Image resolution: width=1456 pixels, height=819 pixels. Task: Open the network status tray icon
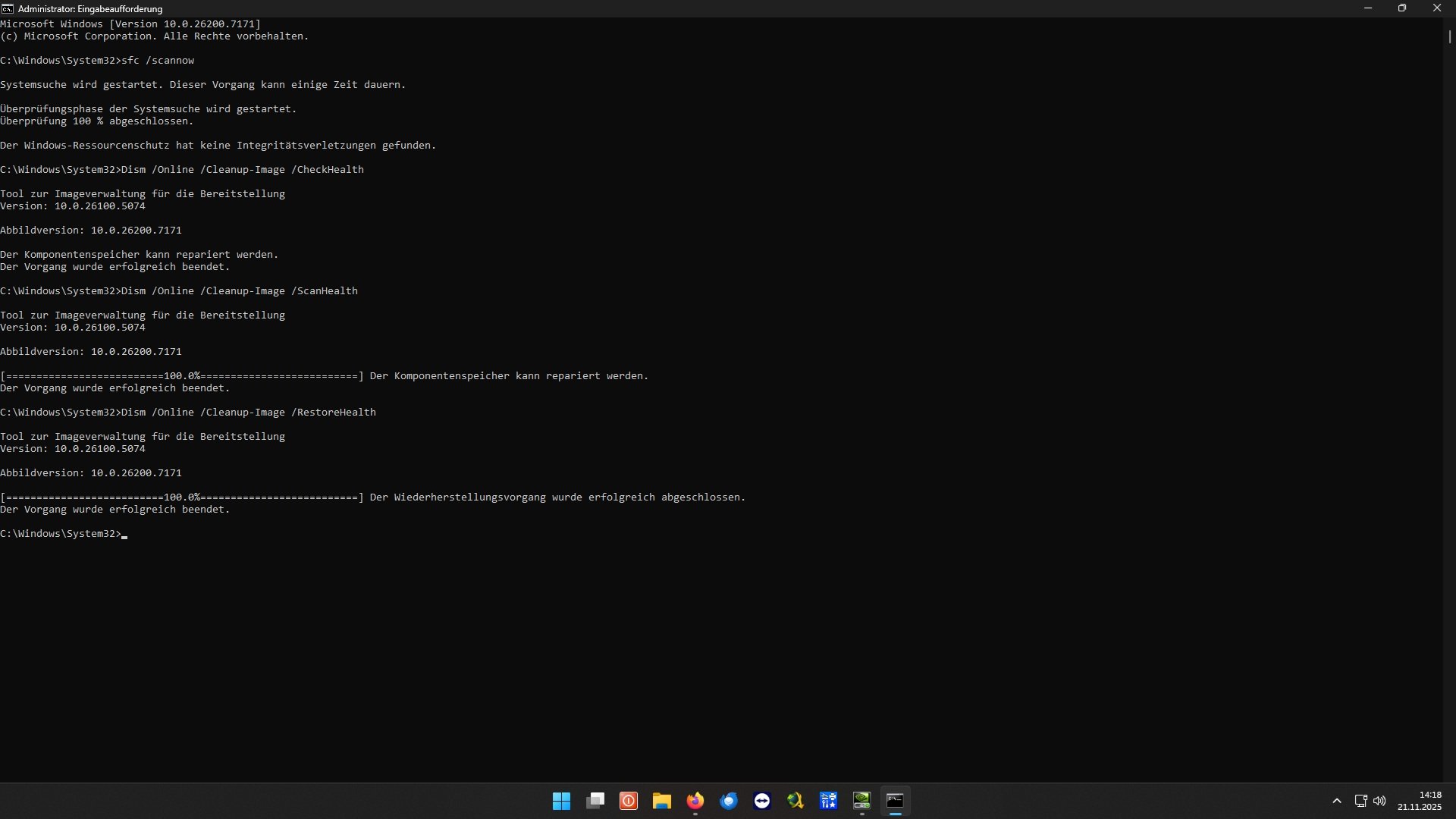coord(1360,801)
